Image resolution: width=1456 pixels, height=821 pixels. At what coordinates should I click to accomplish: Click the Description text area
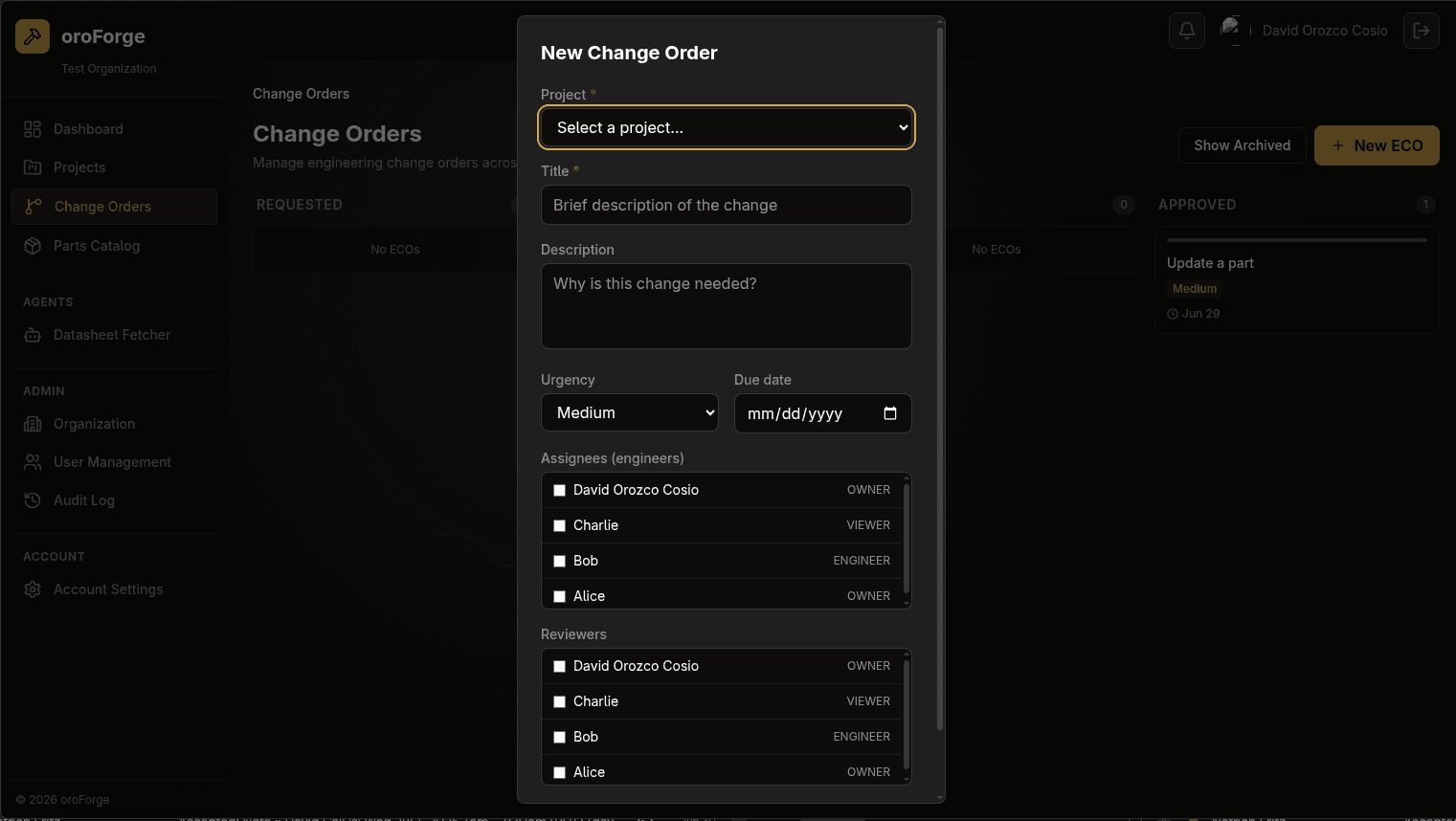coord(727,306)
